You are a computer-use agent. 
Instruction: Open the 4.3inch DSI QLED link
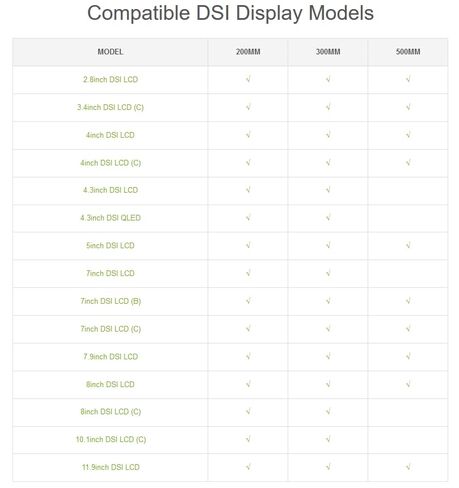110,218
